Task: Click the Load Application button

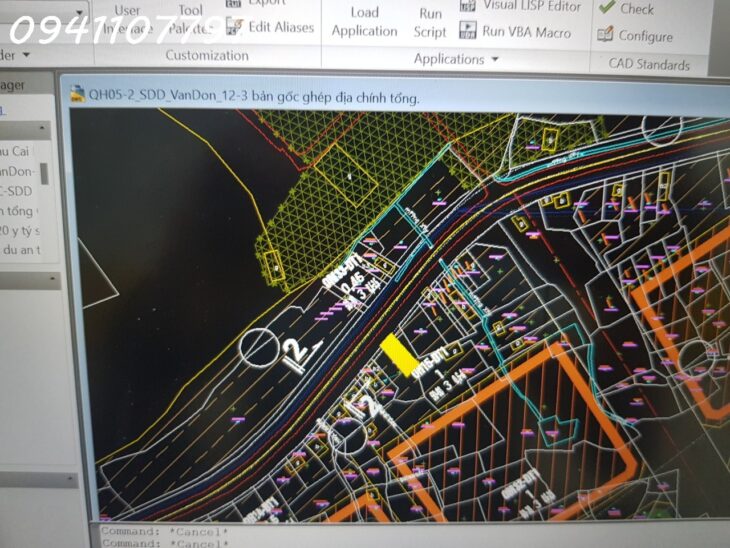Action: tap(364, 21)
